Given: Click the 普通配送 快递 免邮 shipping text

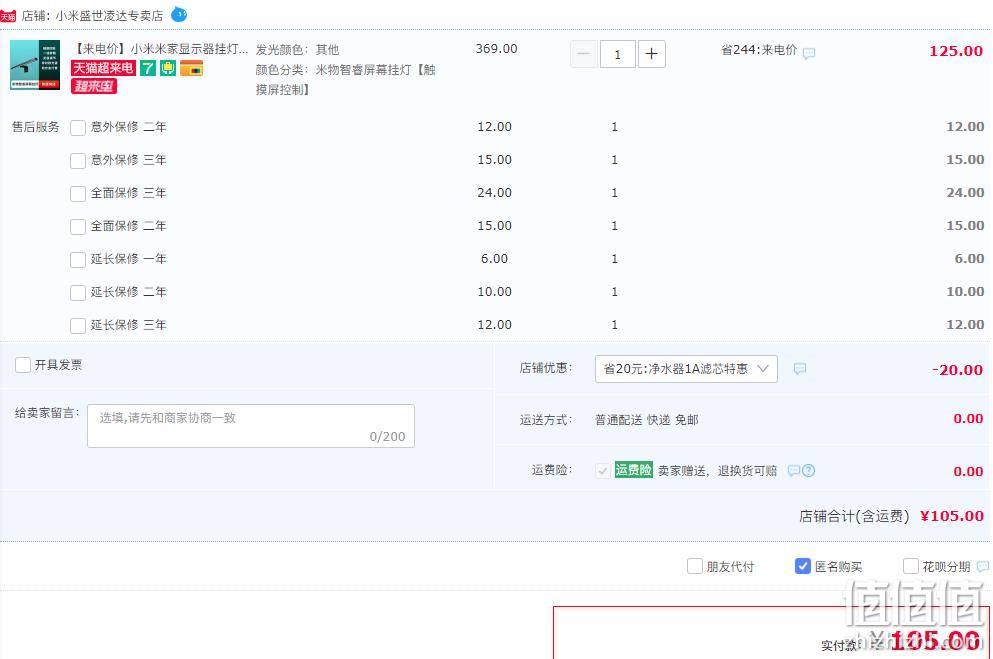Looking at the screenshot, I should point(647,420).
